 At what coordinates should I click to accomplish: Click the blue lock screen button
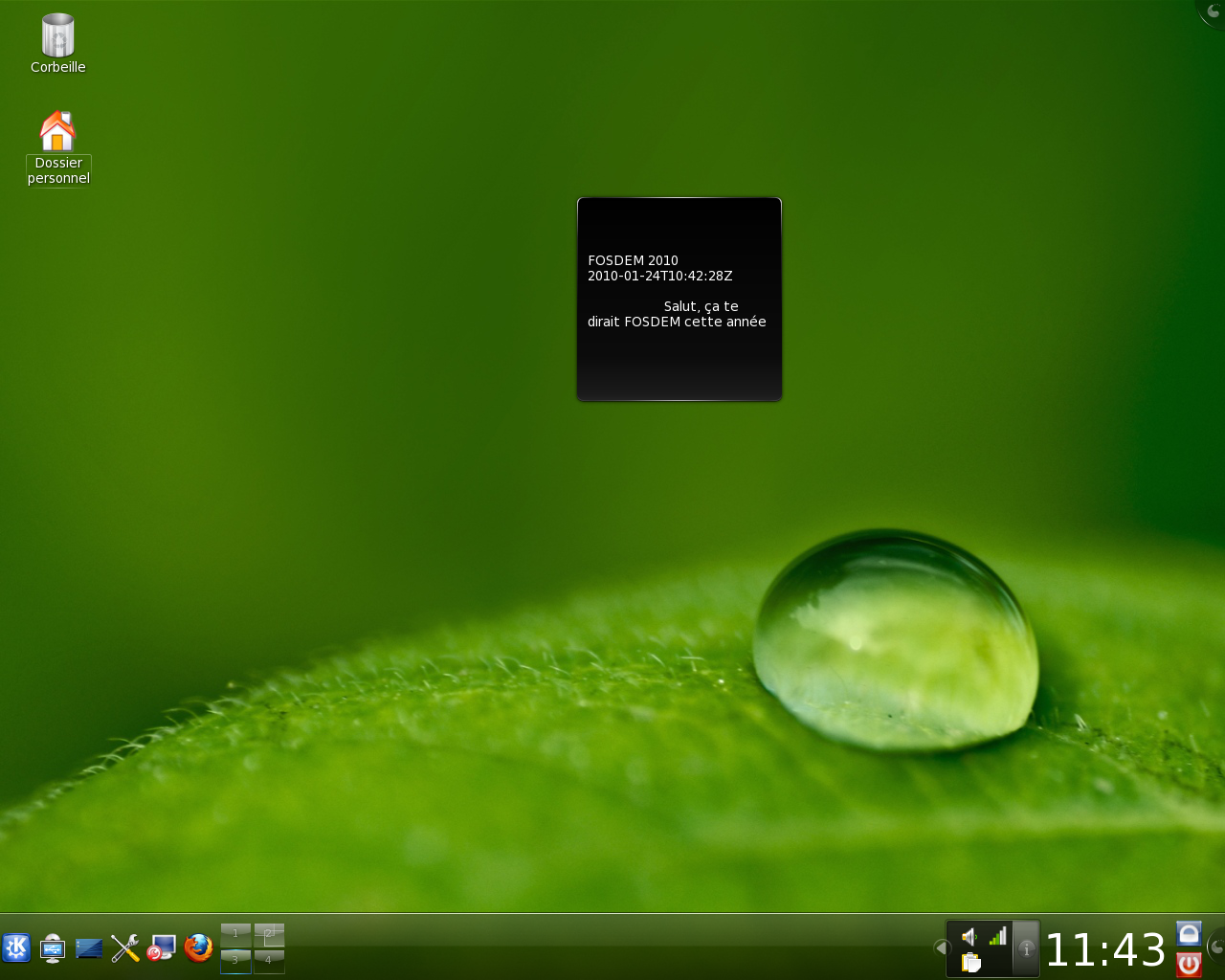[1189, 933]
